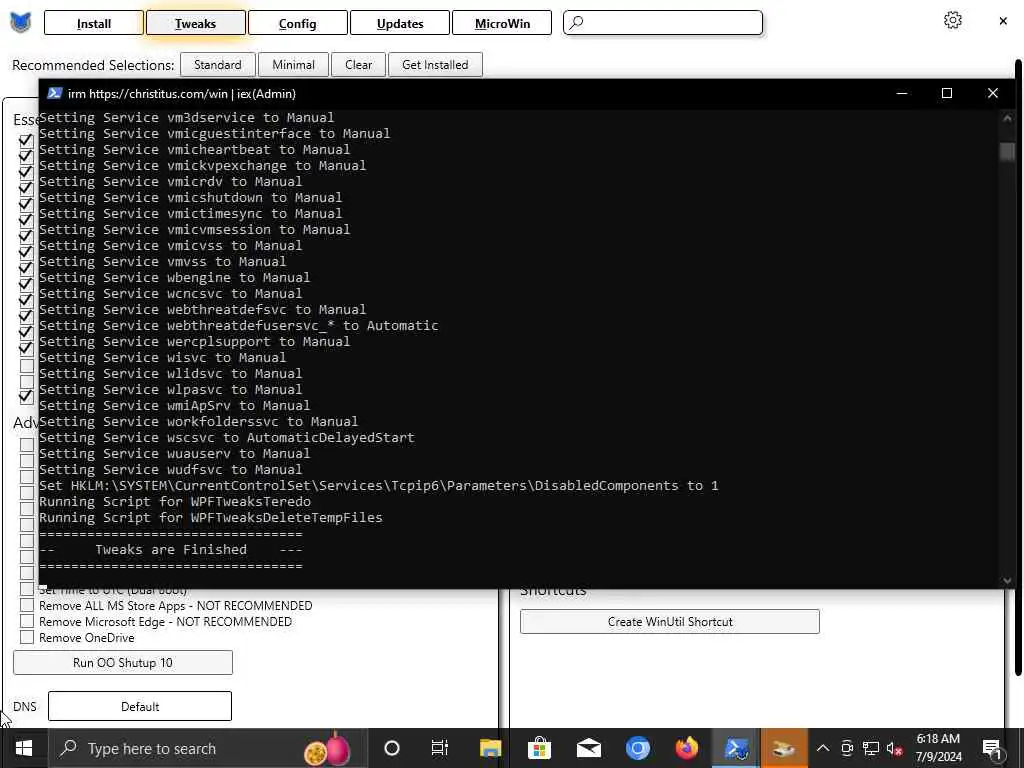This screenshot has width=1024, height=768.
Task: Go to the Updates tab
Action: [x=400, y=24]
